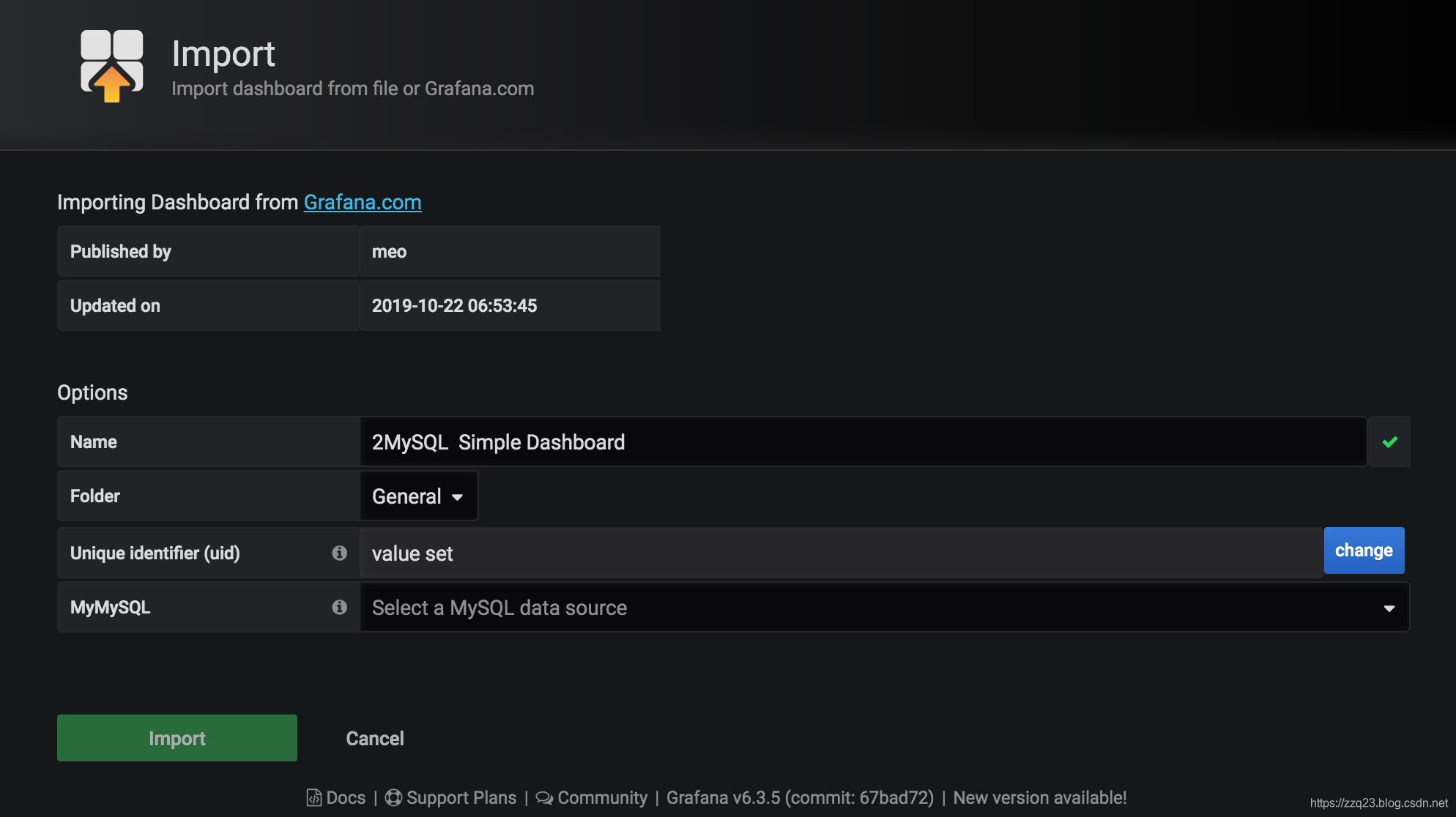Click the Unique identifier (uid) label
This screenshot has width=1456, height=817.
[x=155, y=553]
